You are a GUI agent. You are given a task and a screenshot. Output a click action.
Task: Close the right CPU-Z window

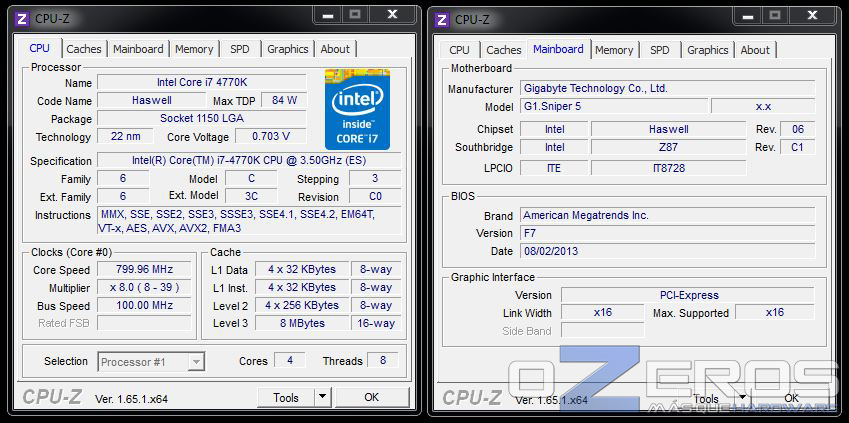tap(812, 15)
